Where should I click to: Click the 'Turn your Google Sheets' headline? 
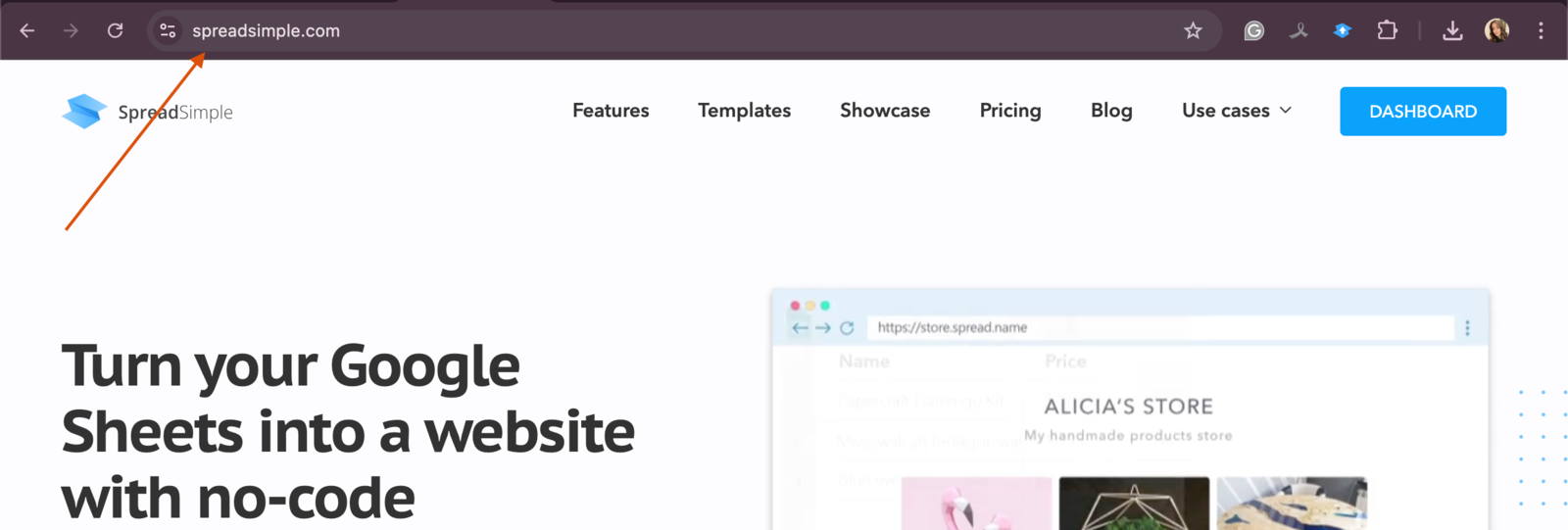348,432
